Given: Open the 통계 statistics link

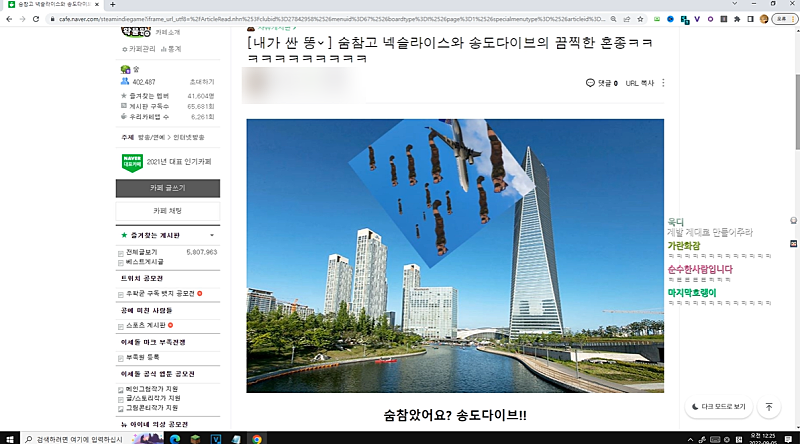Looking at the screenshot, I should click(x=173, y=48).
